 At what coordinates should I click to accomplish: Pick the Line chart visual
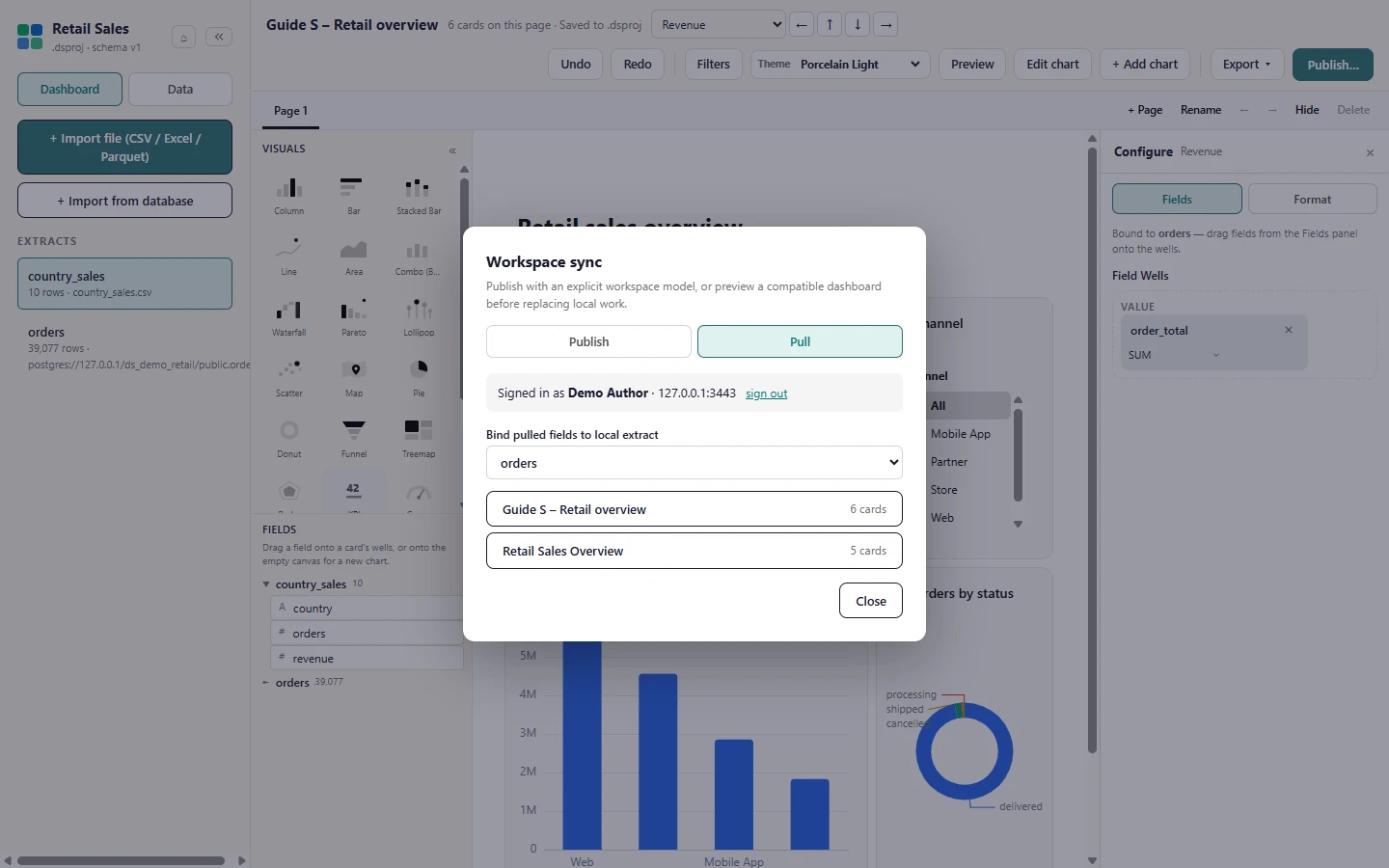[289, 256]
